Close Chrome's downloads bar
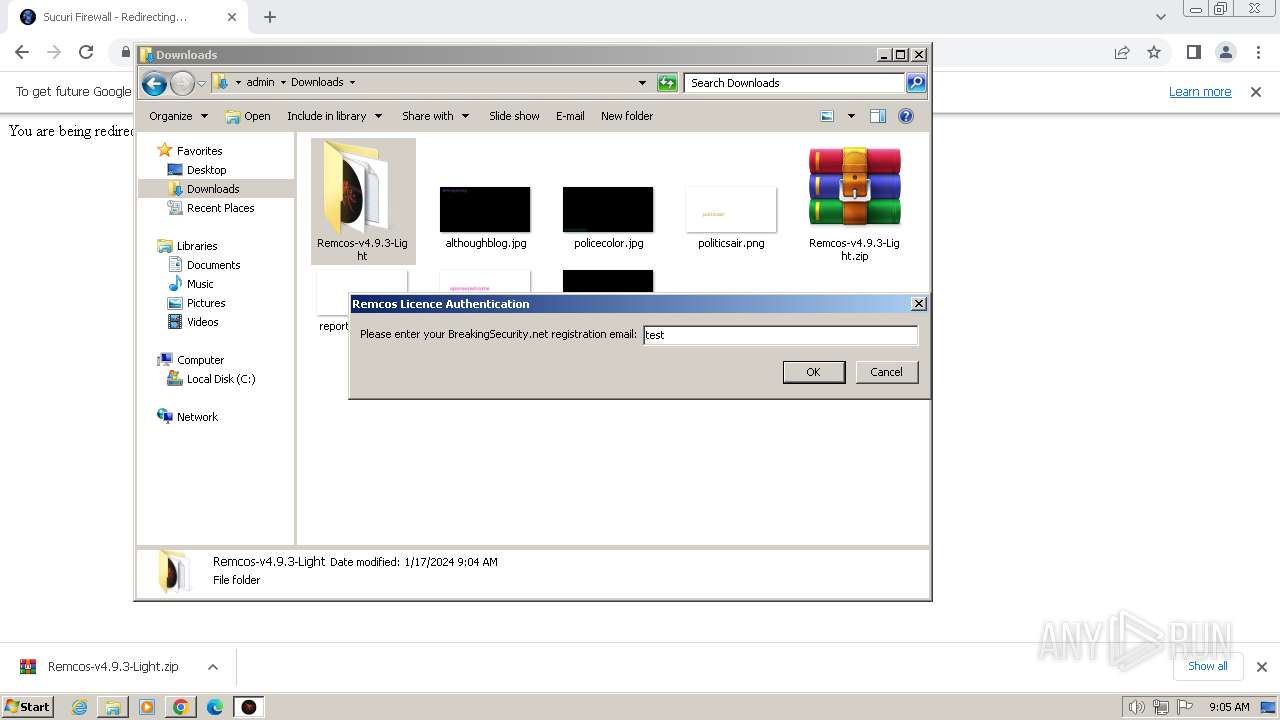The image size is (1280, 720). (x=1261, y=667)
